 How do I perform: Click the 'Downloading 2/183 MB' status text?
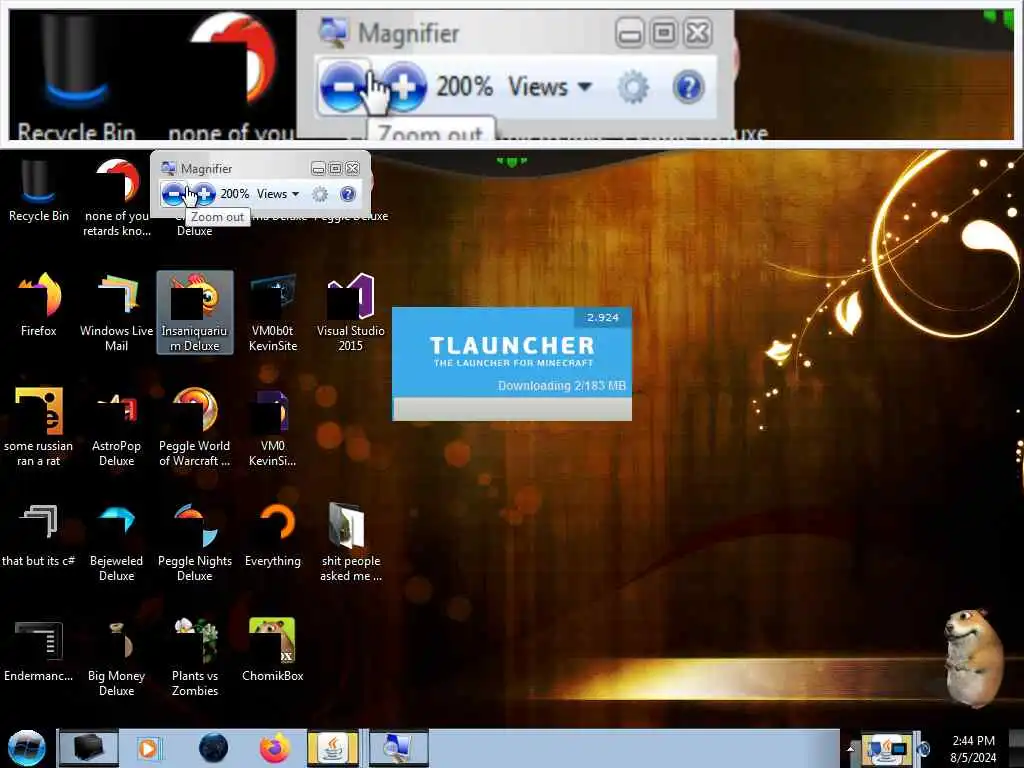click(x=562, y=385)
